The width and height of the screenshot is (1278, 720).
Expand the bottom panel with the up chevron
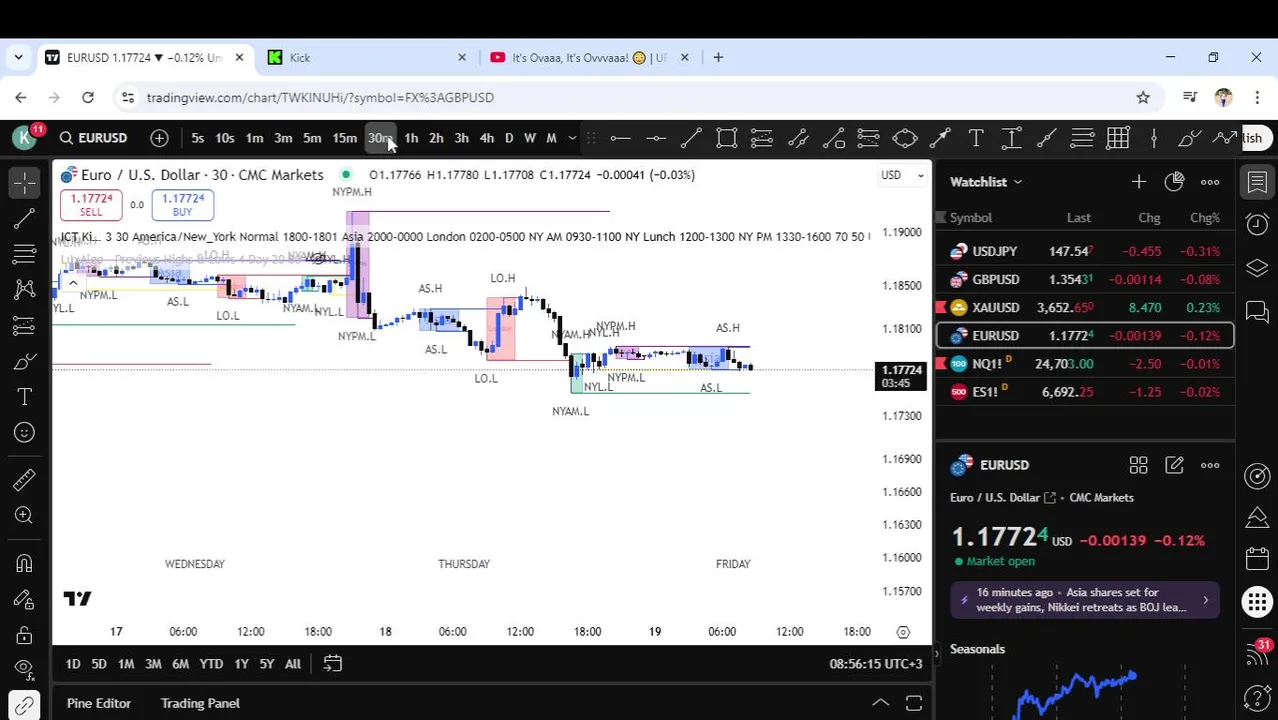880,704
